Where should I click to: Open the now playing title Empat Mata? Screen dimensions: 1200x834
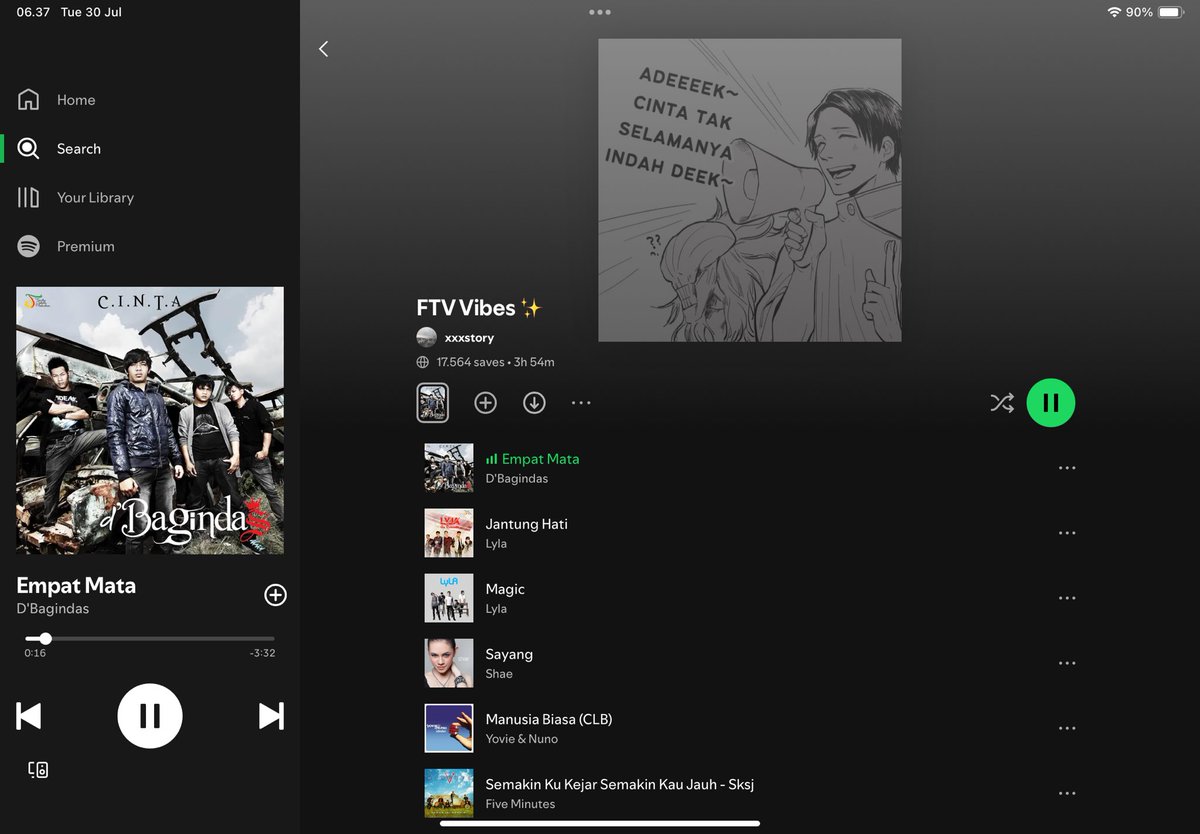(76, 586)
